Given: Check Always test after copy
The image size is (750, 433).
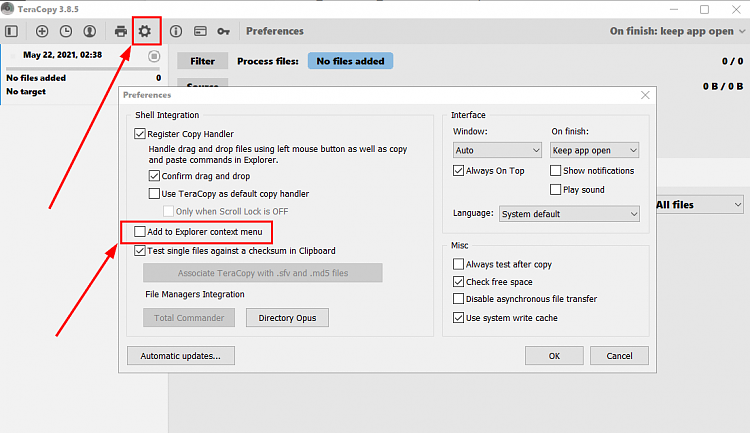Looking at the screenshot, I should click(458, 264).
